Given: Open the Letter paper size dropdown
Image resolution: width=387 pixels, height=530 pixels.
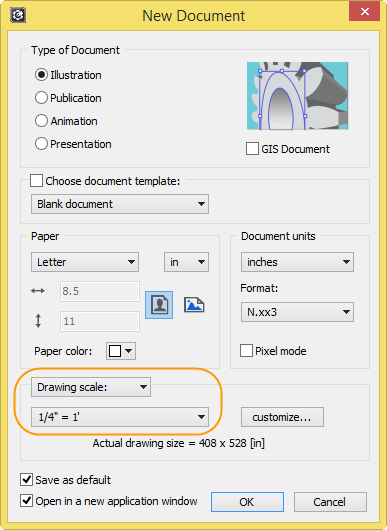Looking at the screenshot, I should click(x=85, y=262).
